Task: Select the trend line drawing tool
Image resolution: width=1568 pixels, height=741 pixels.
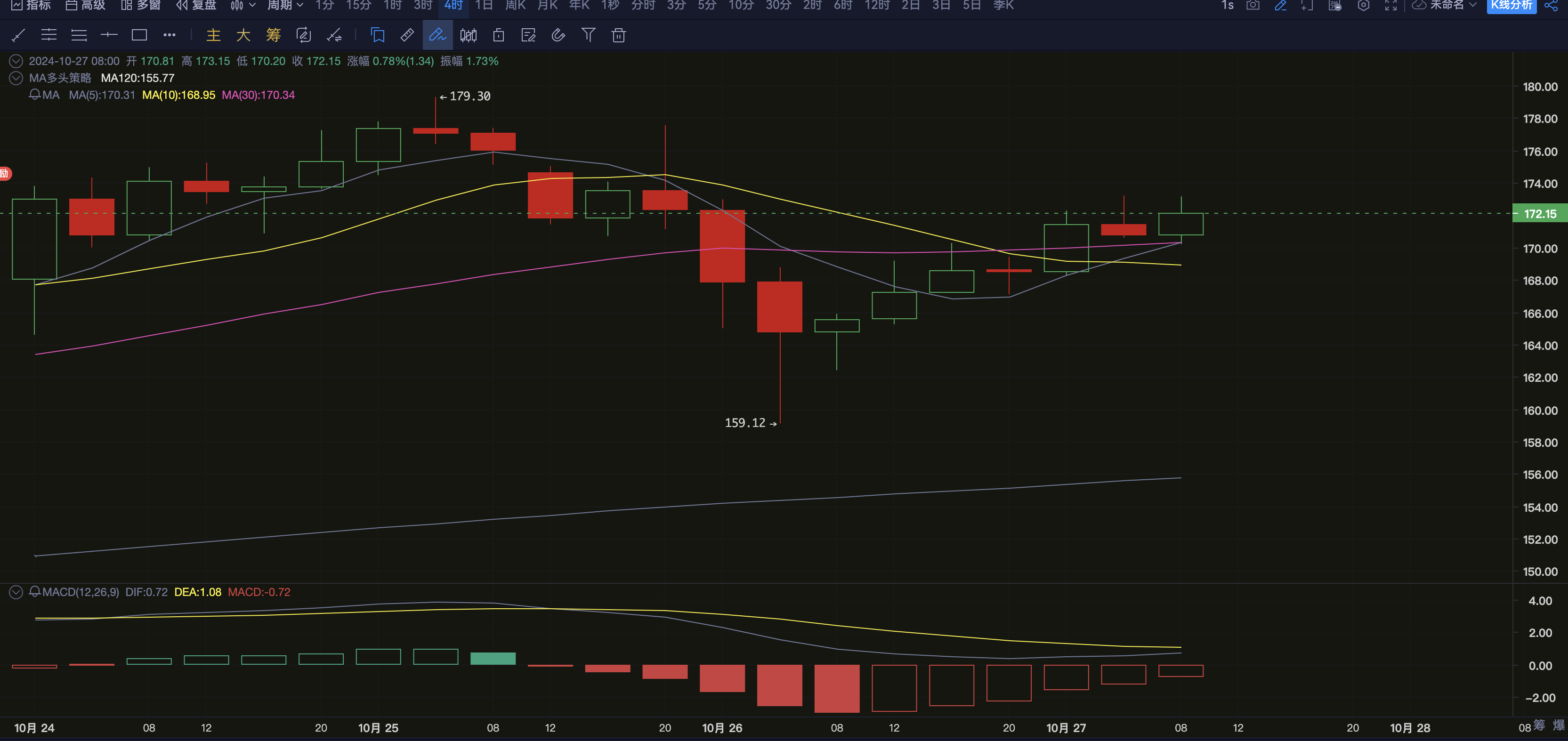Action: pyautogui.click(x=18, y=35)
